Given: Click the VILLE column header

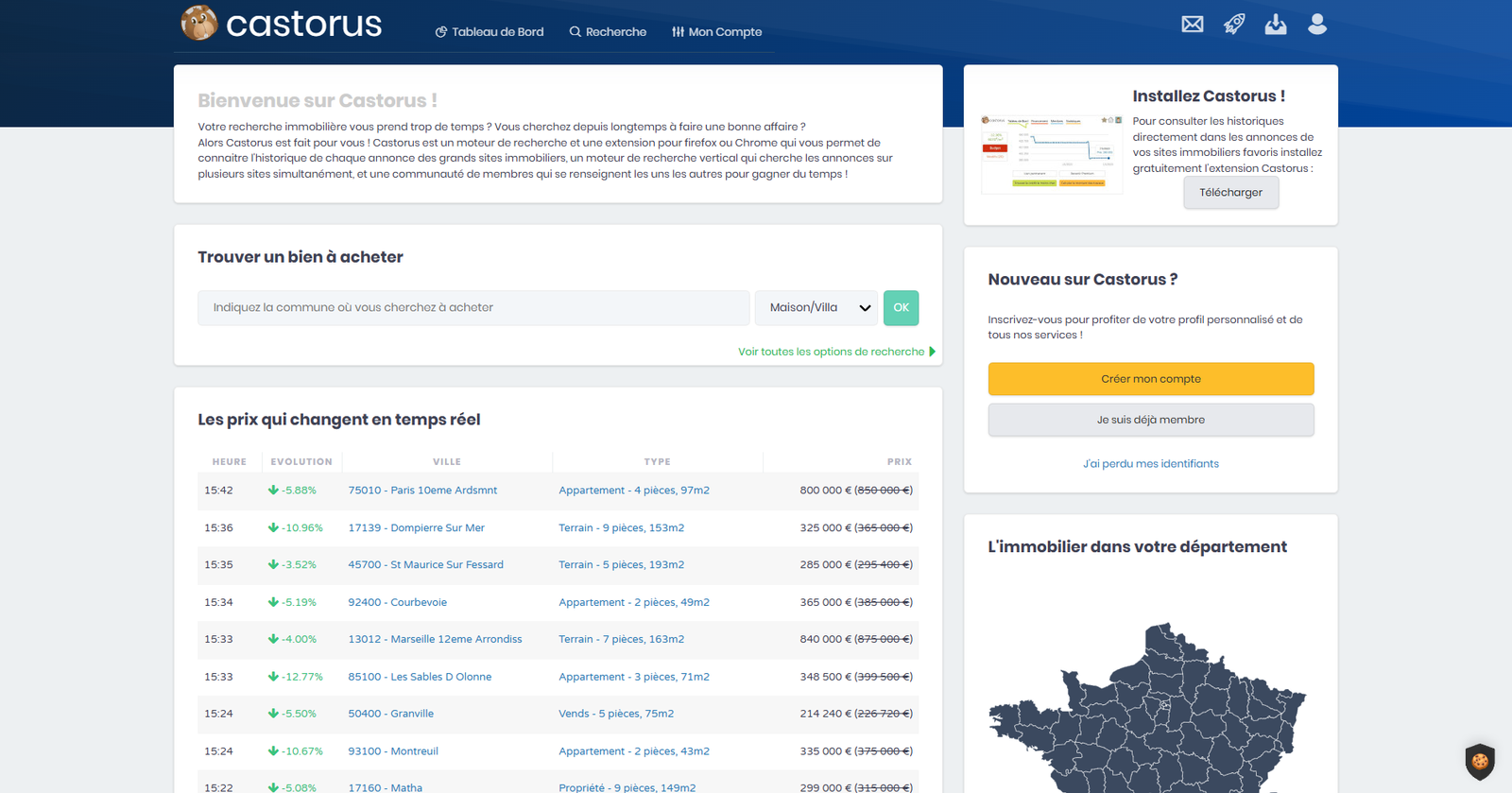Looking at the screenshot, I should (447, 462).
